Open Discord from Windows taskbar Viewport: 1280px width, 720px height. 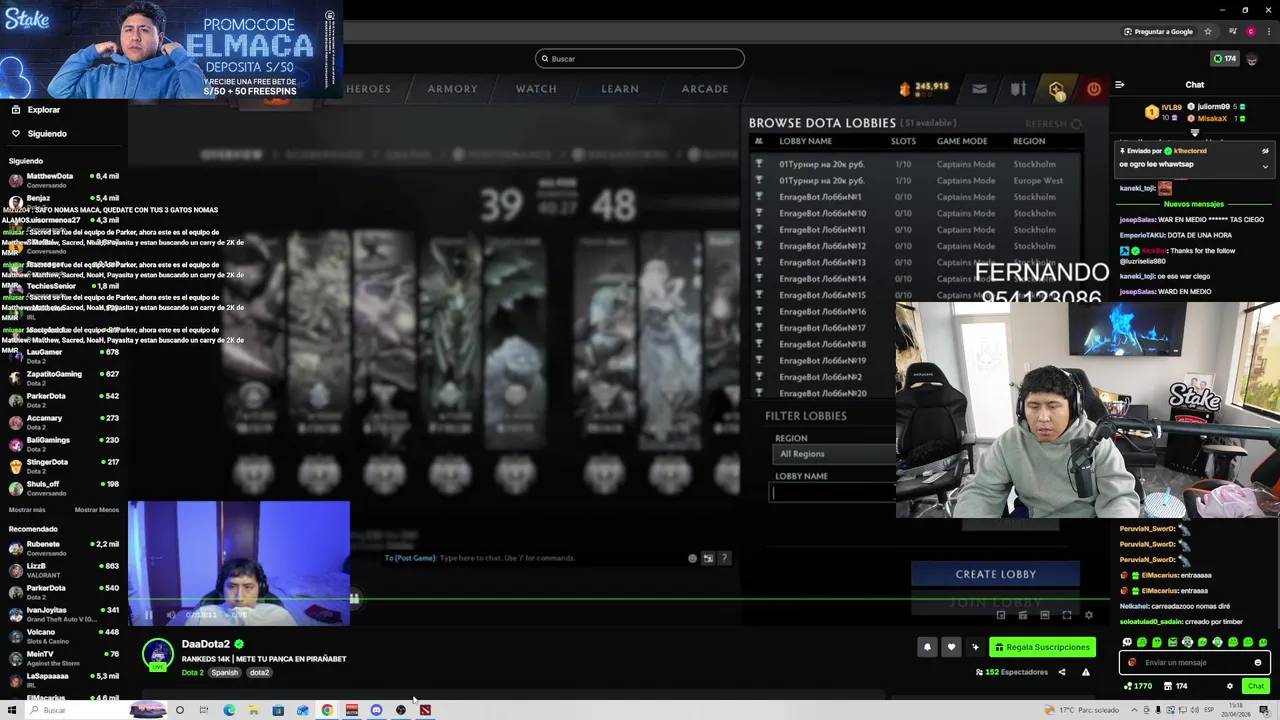tap(376, 710)
